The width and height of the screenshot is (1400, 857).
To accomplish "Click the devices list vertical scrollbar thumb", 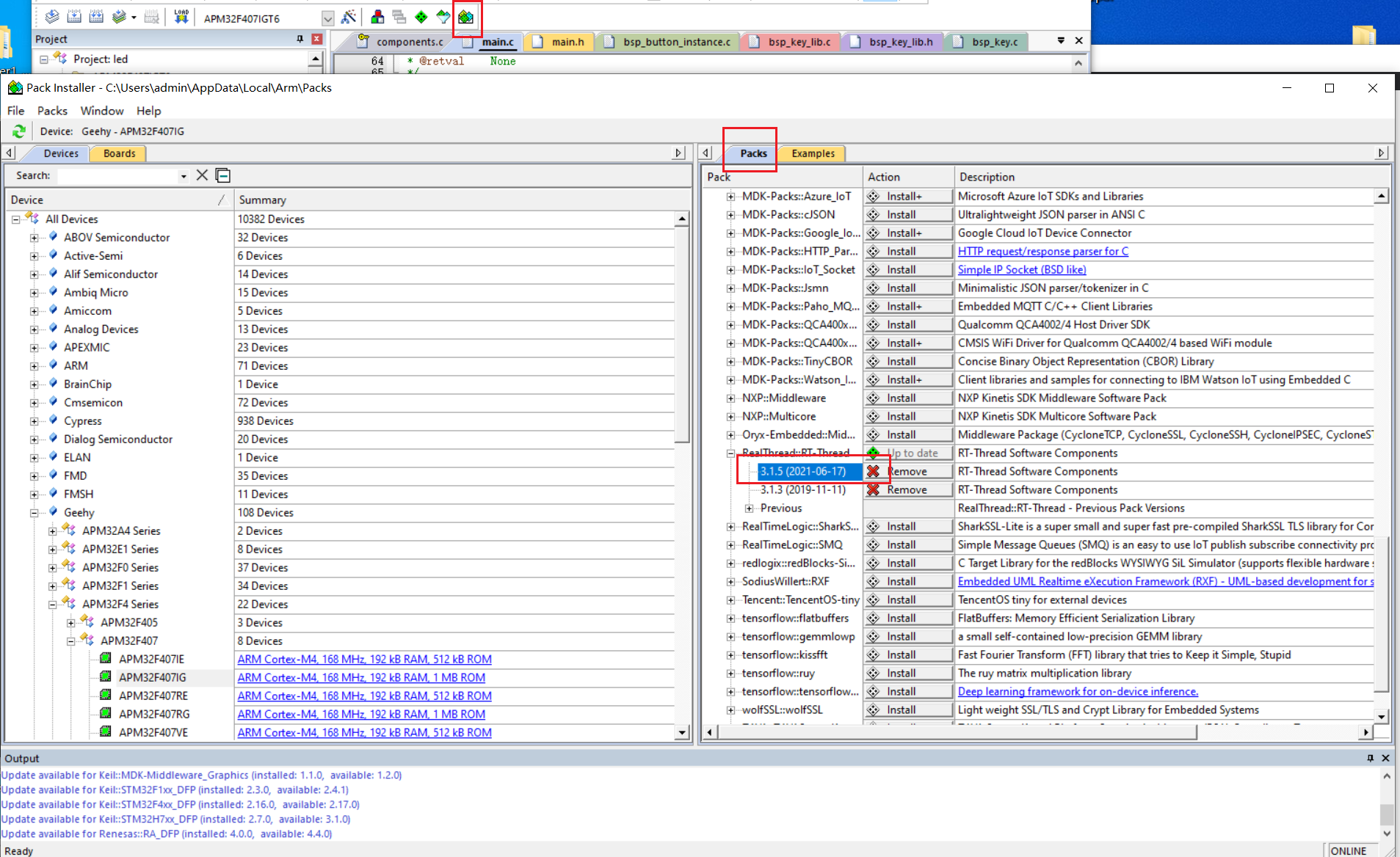I will 682,335.
